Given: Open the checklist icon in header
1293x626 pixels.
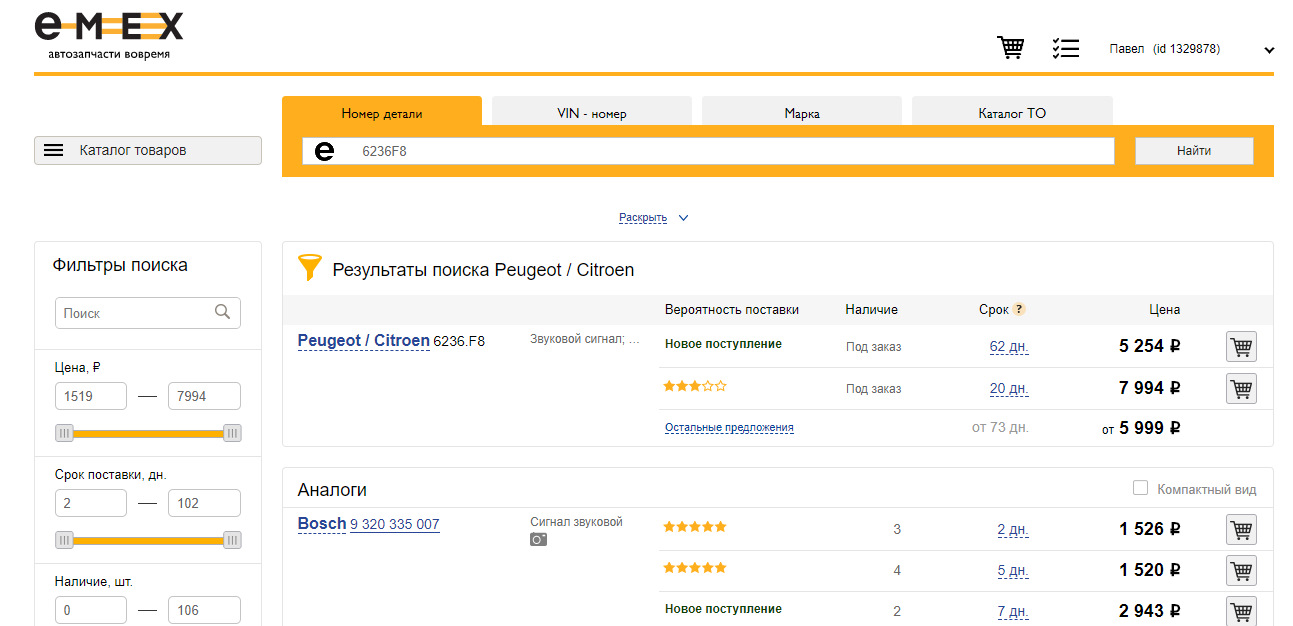Looking at the screenshot, I should coord(1066,48).
